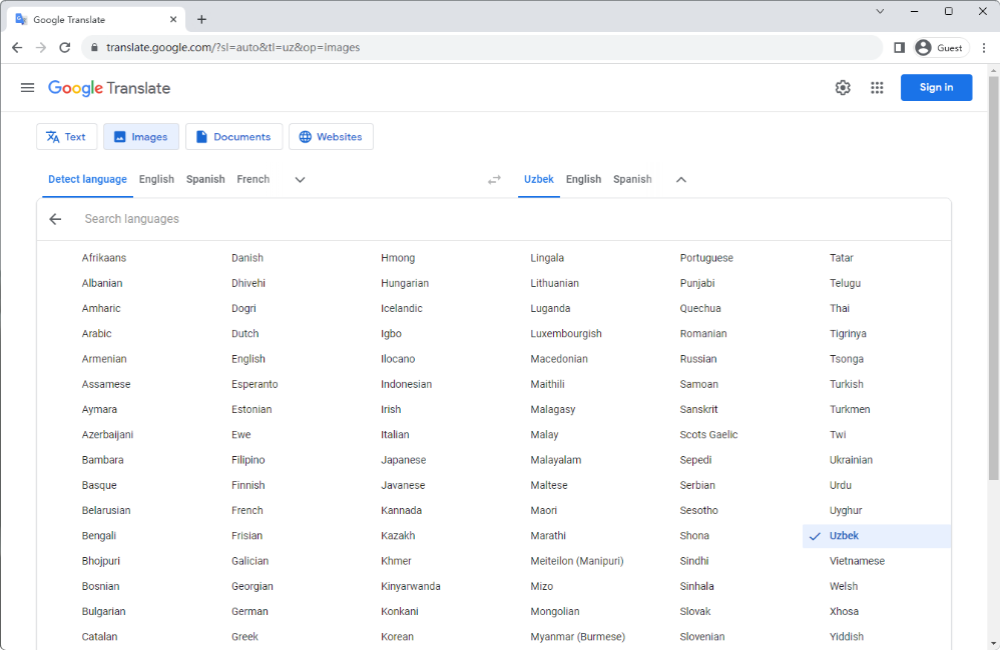Select Lithuanian in the list
Image resolution: width=1000 pixels, height=650 pixels.
click(x=555, y=283)
